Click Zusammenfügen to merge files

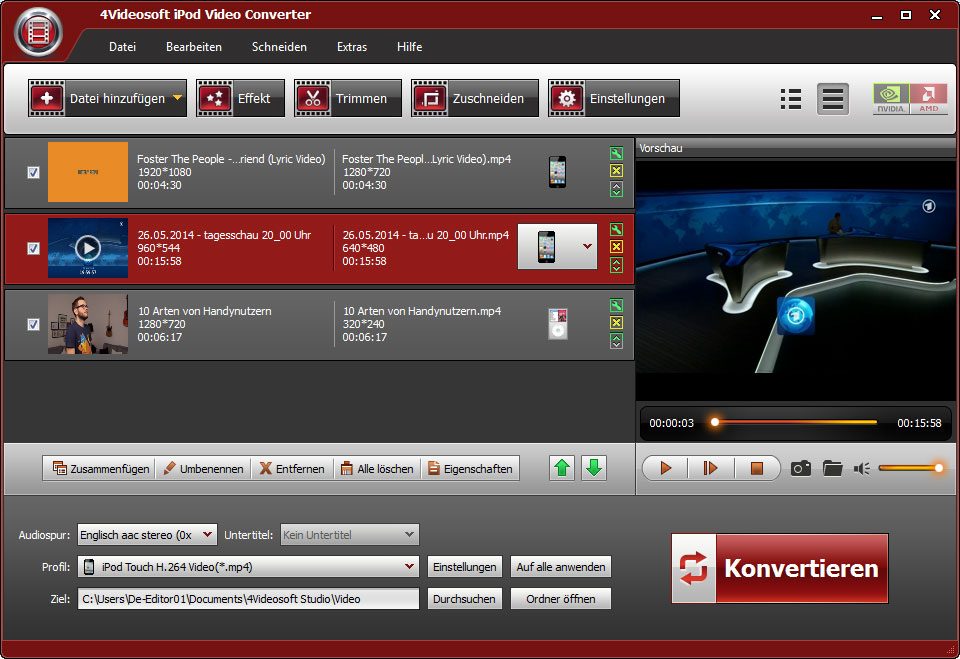(101, 469)
